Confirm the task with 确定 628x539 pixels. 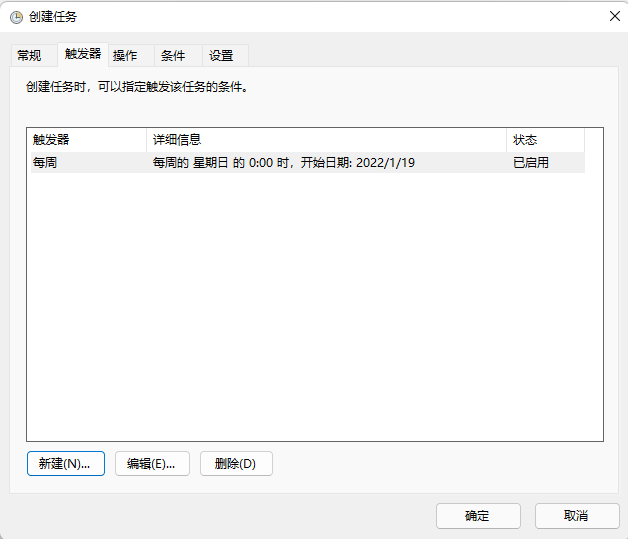pyautogui.click(x=478, y=516)
